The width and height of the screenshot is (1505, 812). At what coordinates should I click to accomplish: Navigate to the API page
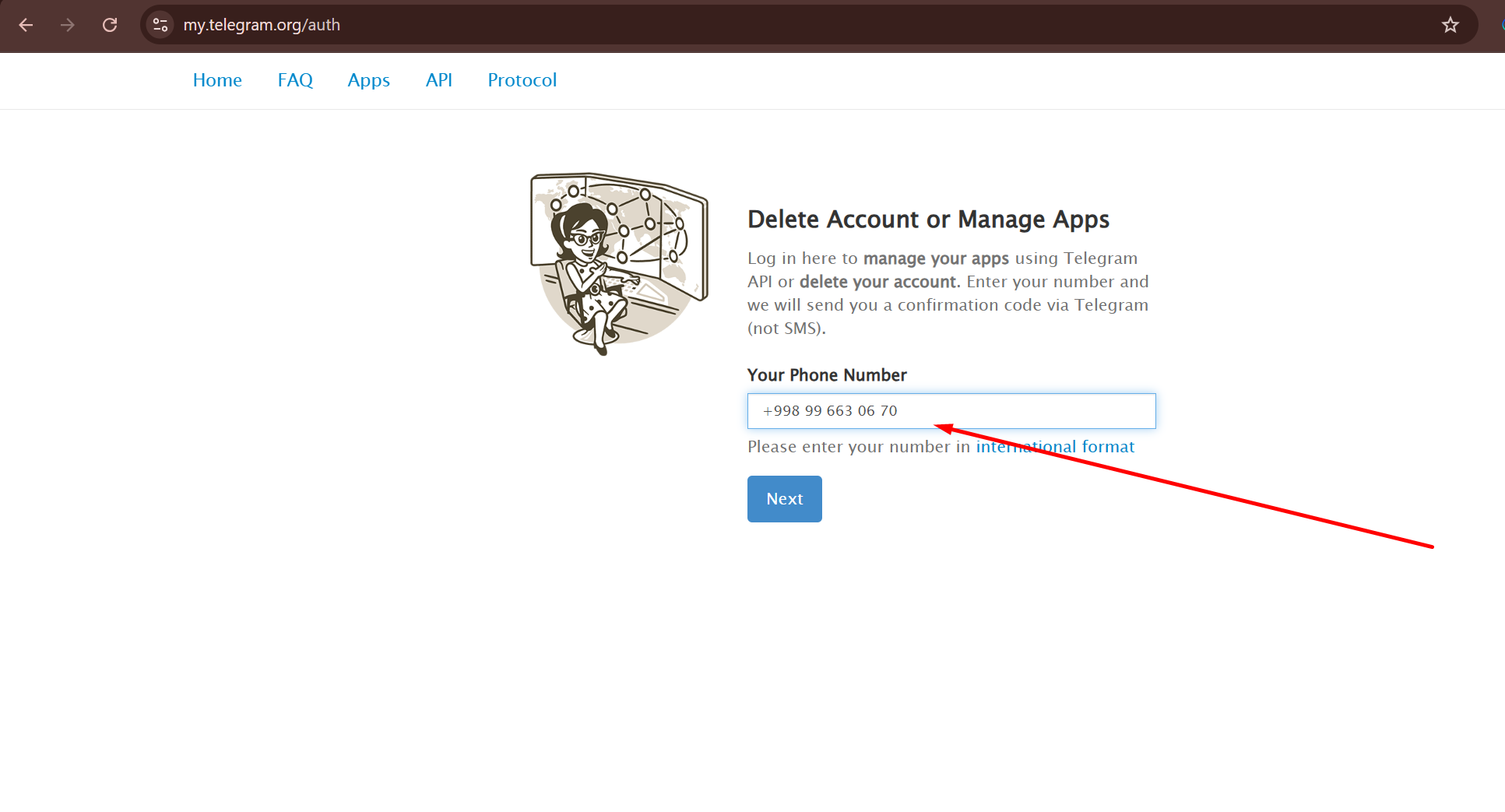[438, 80]
